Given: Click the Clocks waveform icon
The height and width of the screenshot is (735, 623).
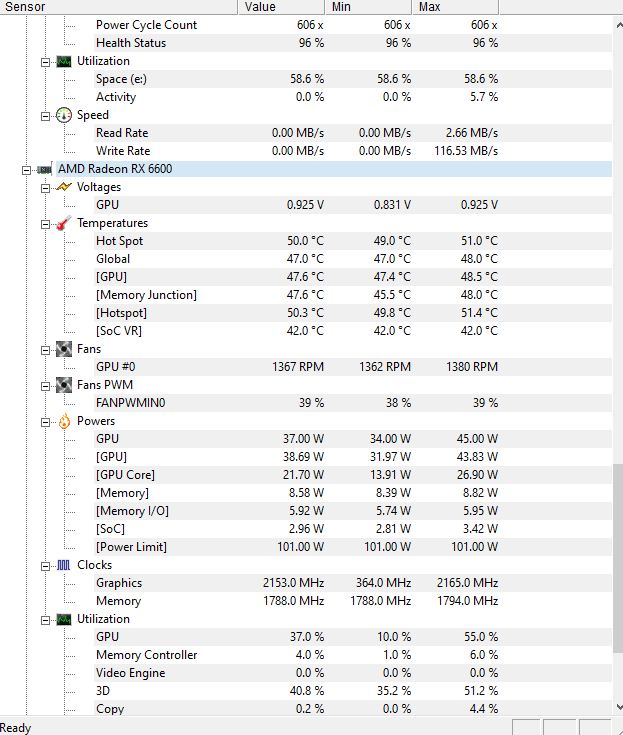Looking at the screenshot, I should click(x=64, y=565).
